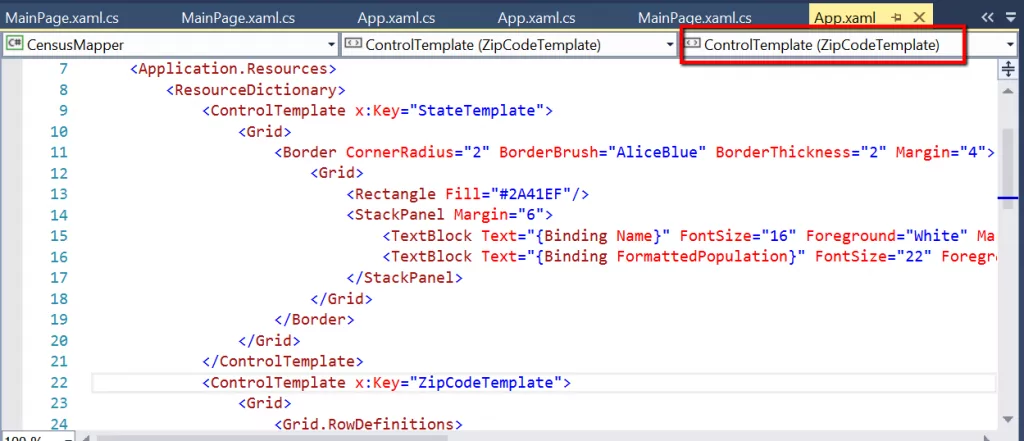1024x441 pixels.
Task: Switch to the first App.xaml.cs tab
Action: pos(397,18)
